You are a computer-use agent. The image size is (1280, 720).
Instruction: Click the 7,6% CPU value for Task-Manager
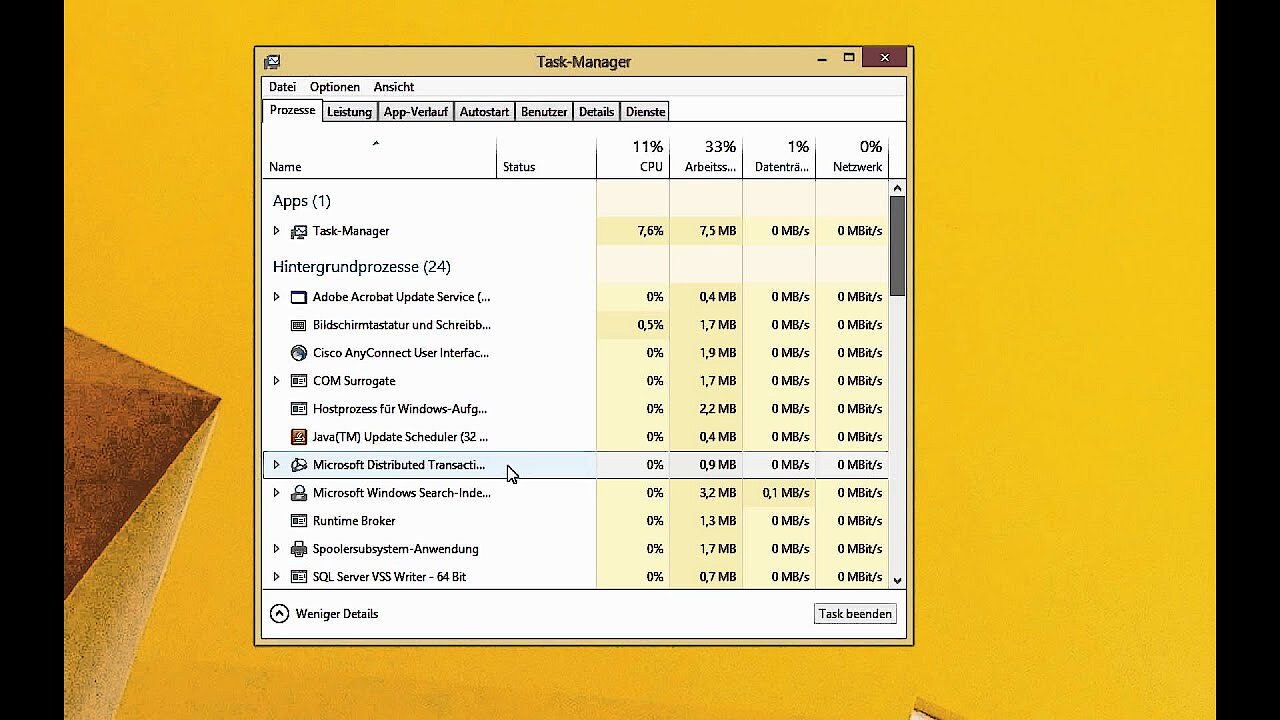(650, 231)
